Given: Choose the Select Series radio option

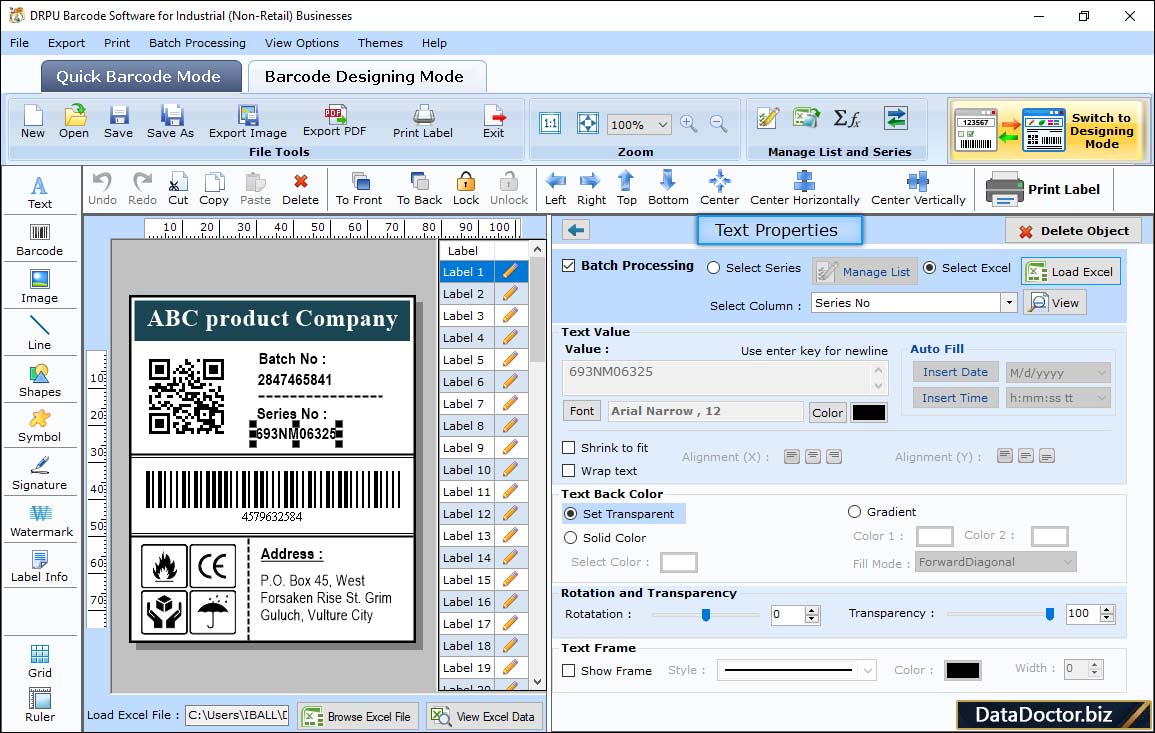Looking at the screenshot, I should pos(713,268).
